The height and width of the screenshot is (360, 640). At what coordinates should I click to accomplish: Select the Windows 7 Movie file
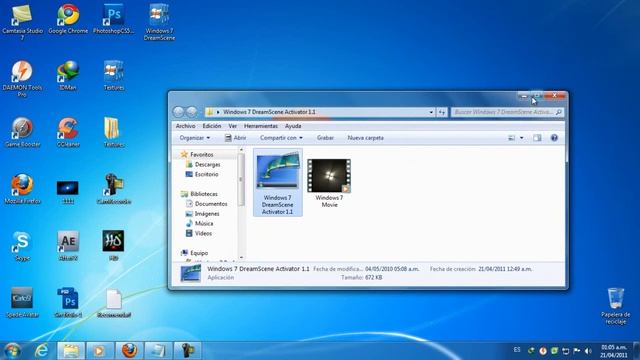(329, 182)
